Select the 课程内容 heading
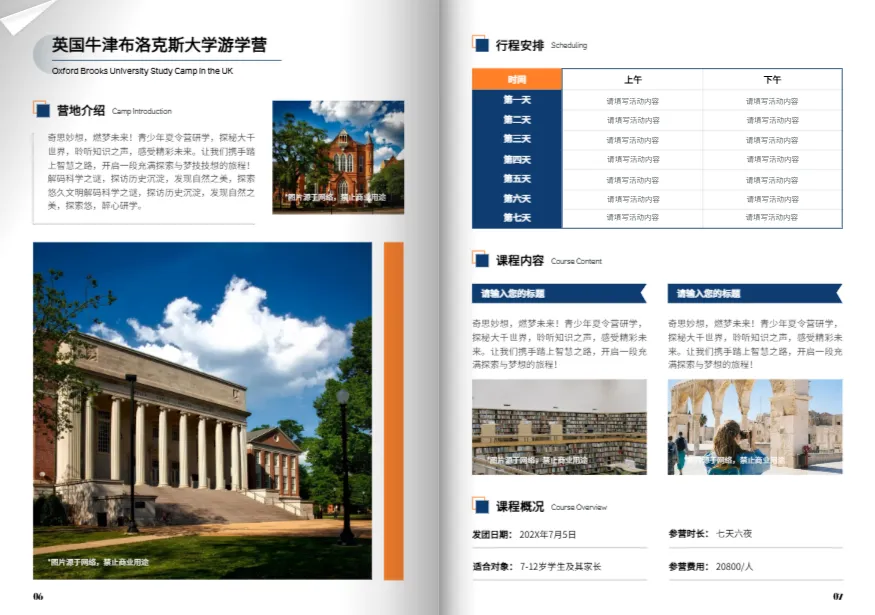875x615 pixels. 520,261
